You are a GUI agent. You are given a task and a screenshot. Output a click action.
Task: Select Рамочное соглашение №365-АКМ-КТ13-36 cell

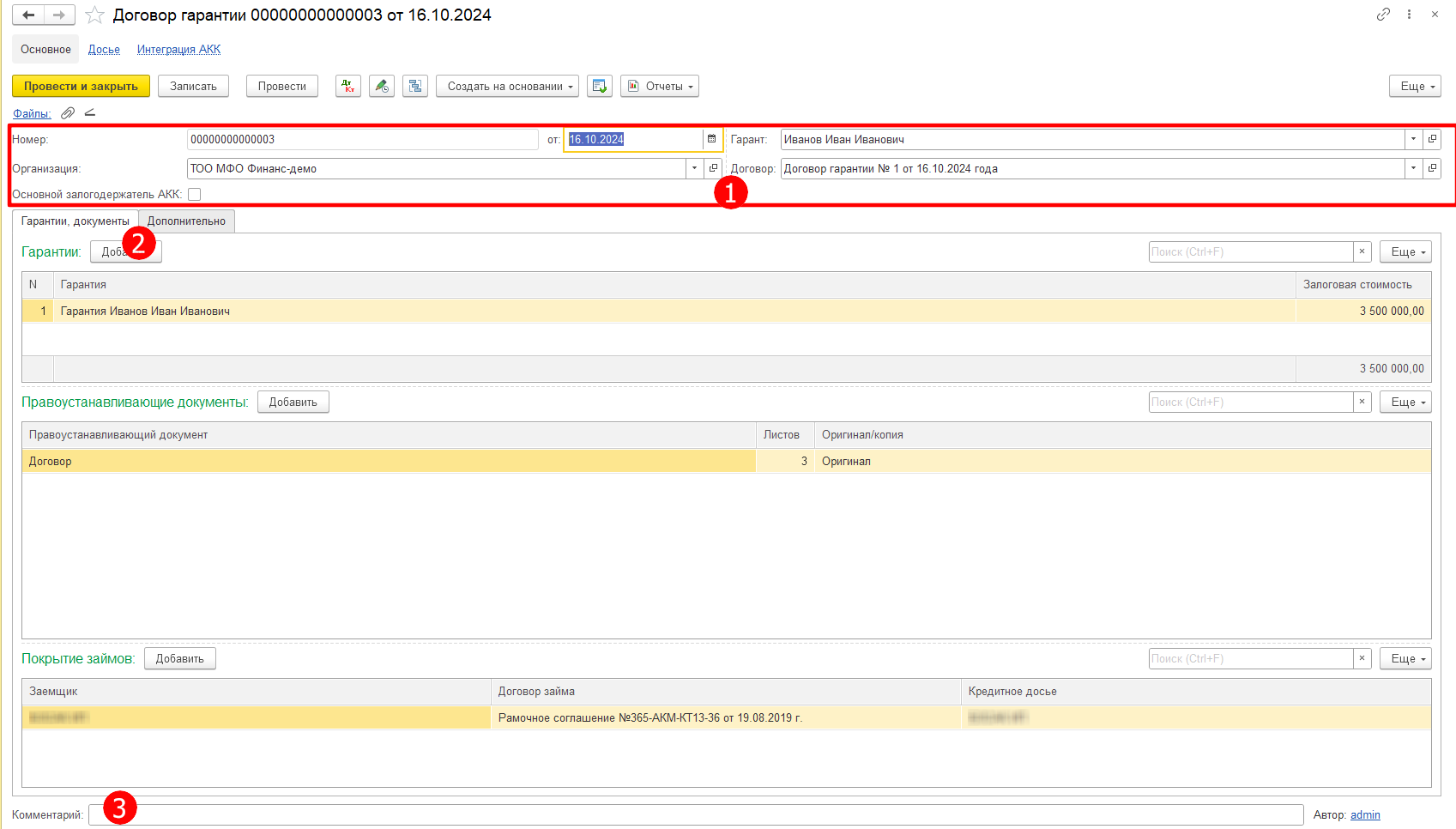tap(726, 717)
